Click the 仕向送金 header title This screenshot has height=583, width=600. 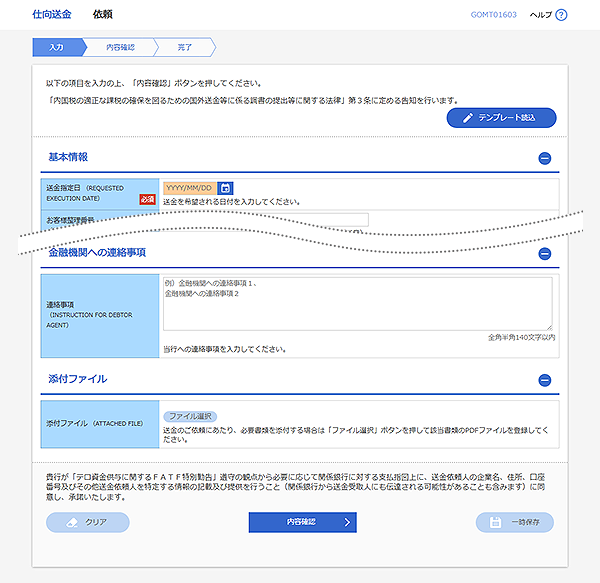[52, 15]
